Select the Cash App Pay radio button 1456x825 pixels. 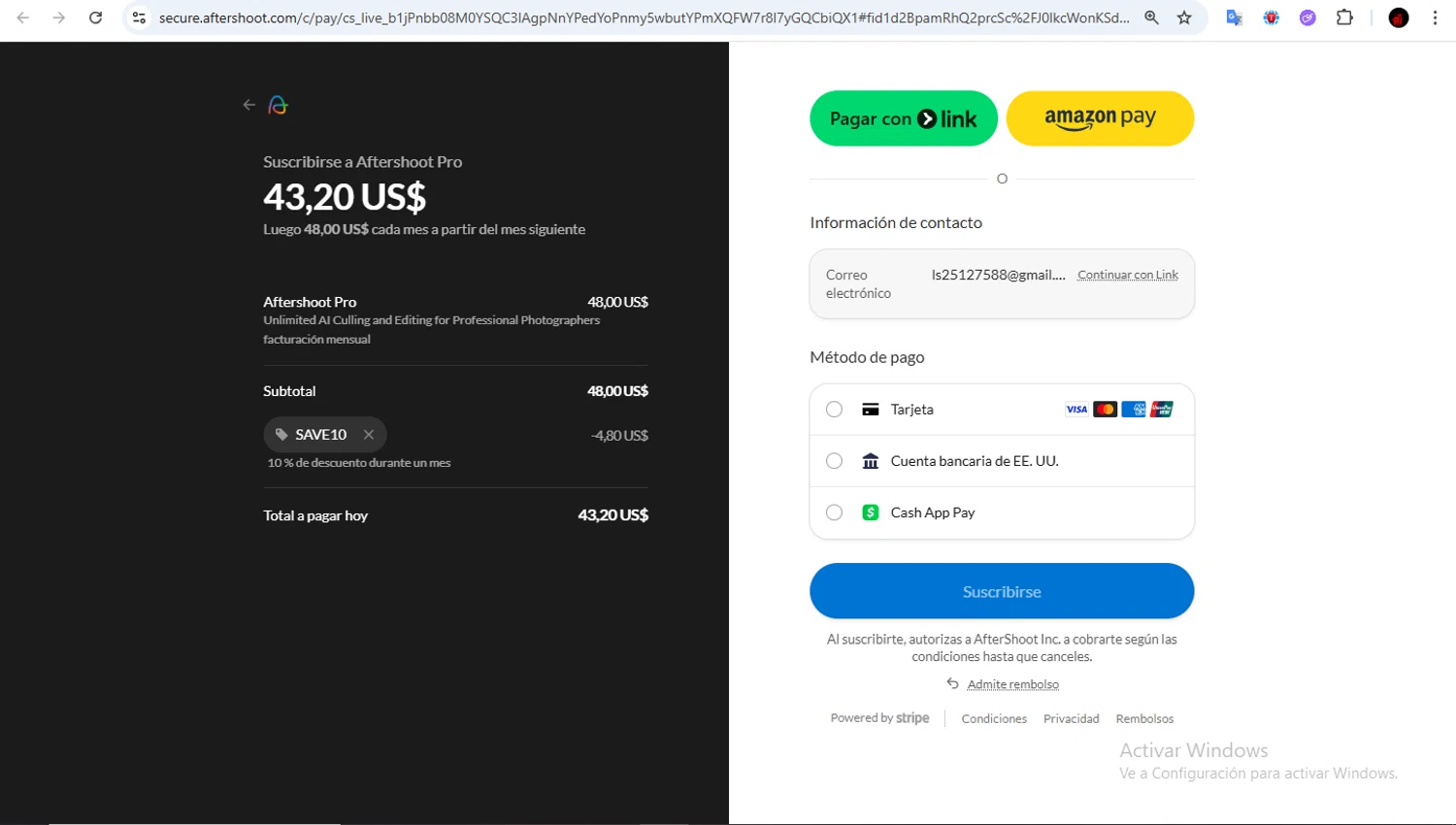834,512
